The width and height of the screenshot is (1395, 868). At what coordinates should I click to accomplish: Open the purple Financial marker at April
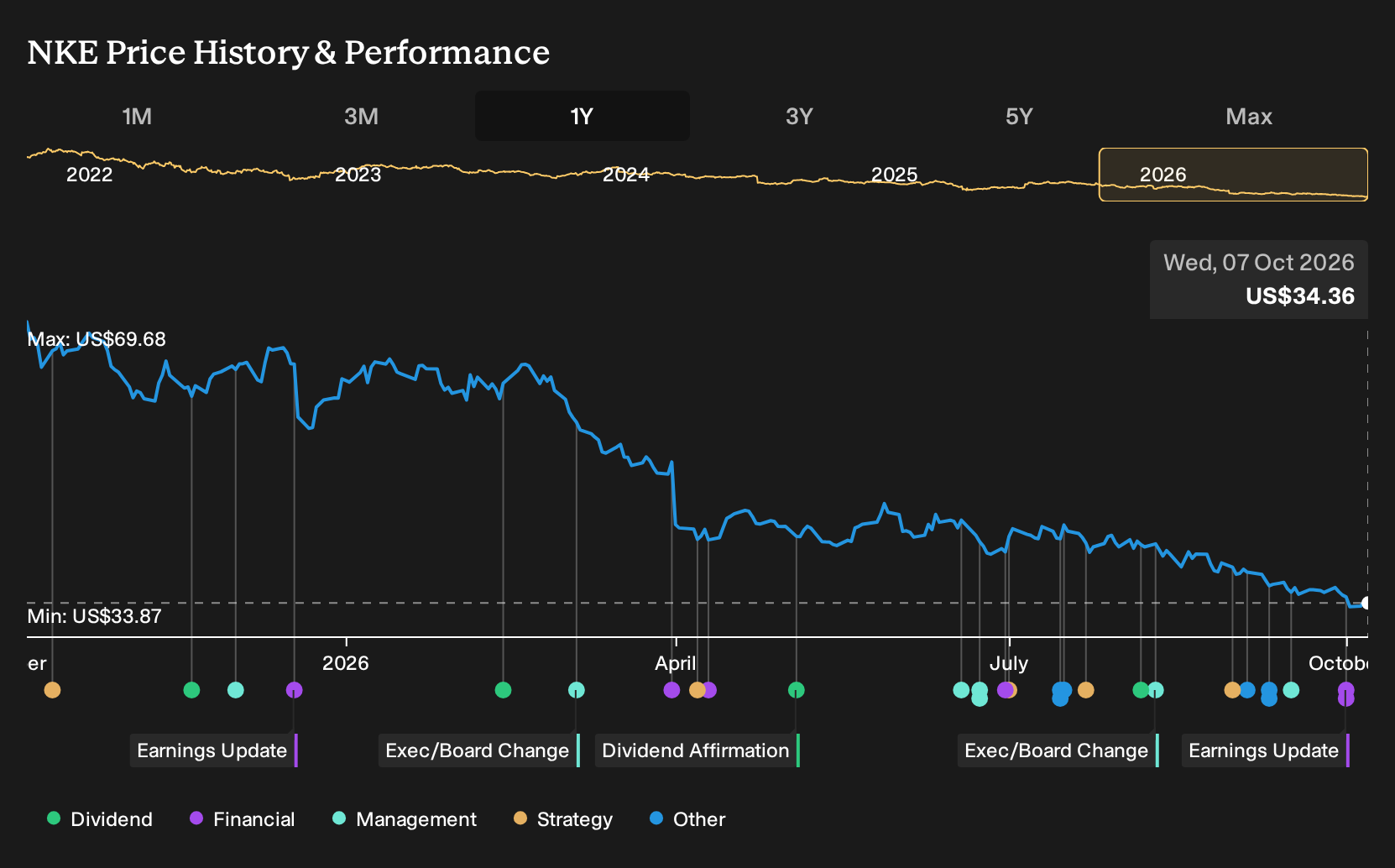[671, 690]
